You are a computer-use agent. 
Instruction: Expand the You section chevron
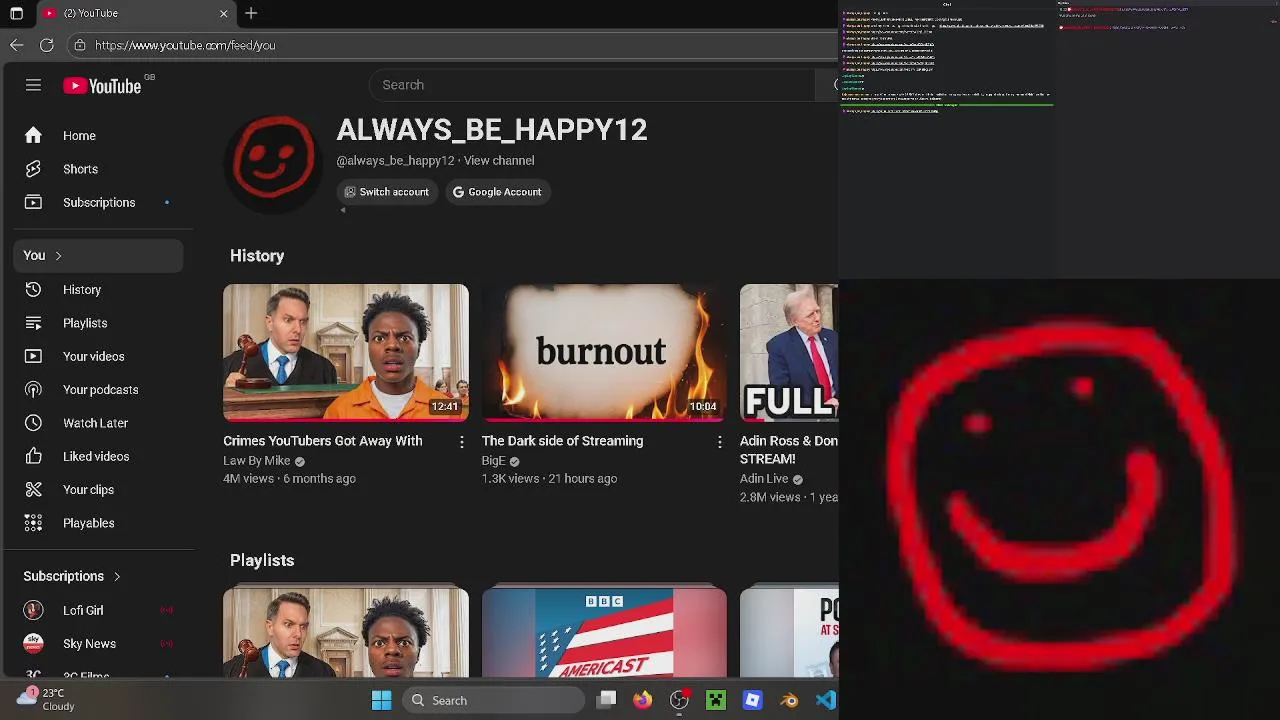click(58, 256)
